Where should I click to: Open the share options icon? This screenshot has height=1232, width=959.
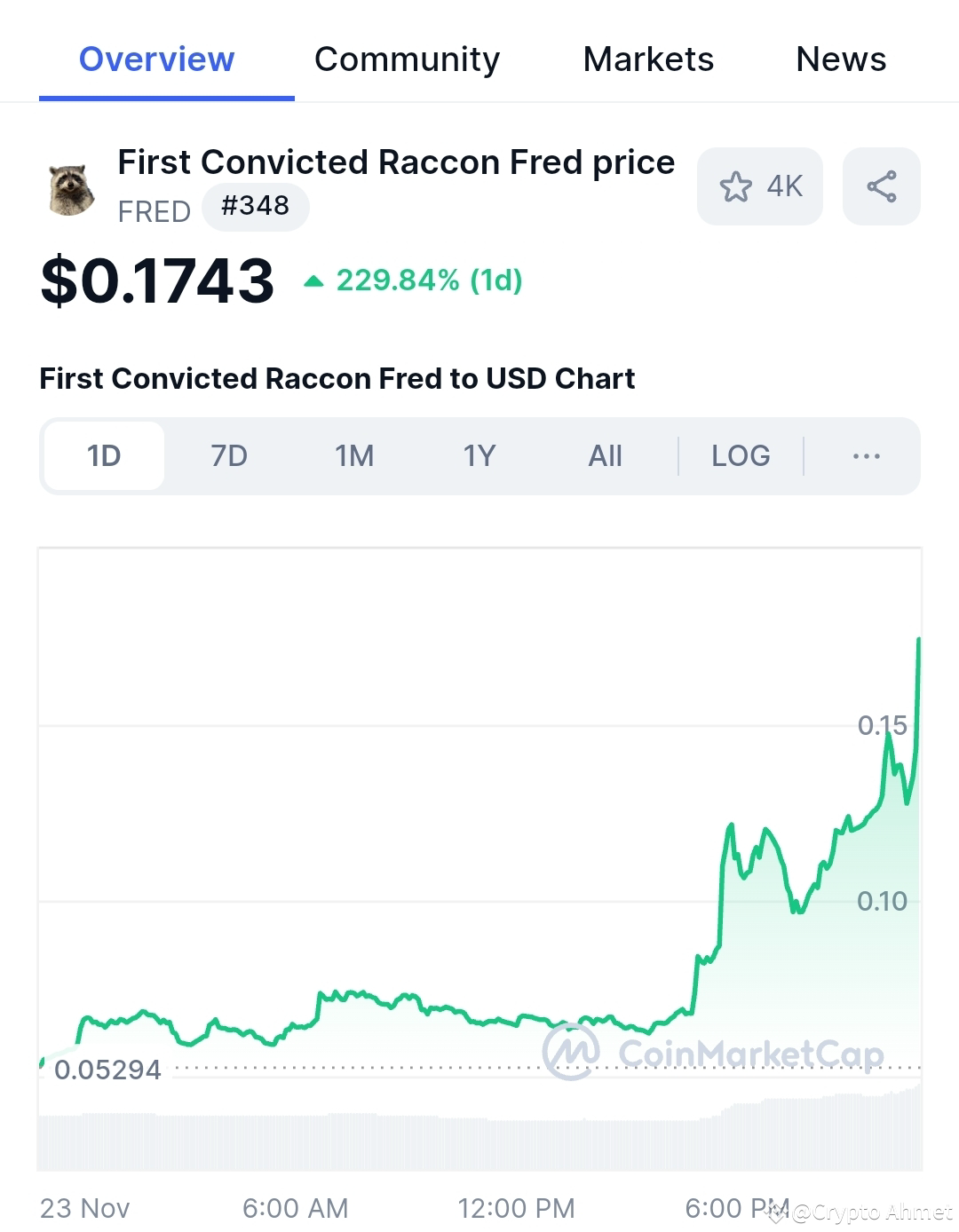[x=881, y=186]
